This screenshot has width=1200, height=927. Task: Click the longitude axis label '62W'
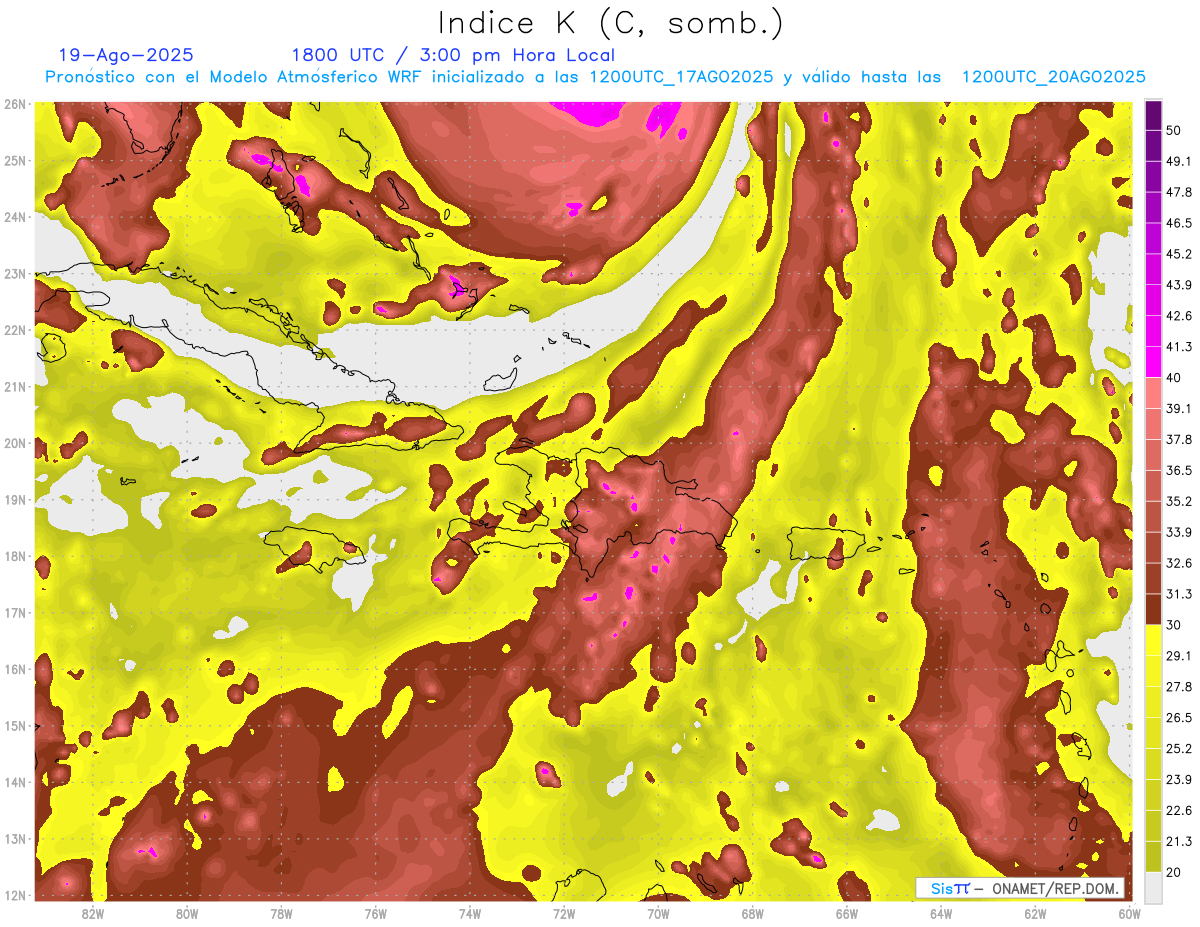click(x=1035, y=913)
